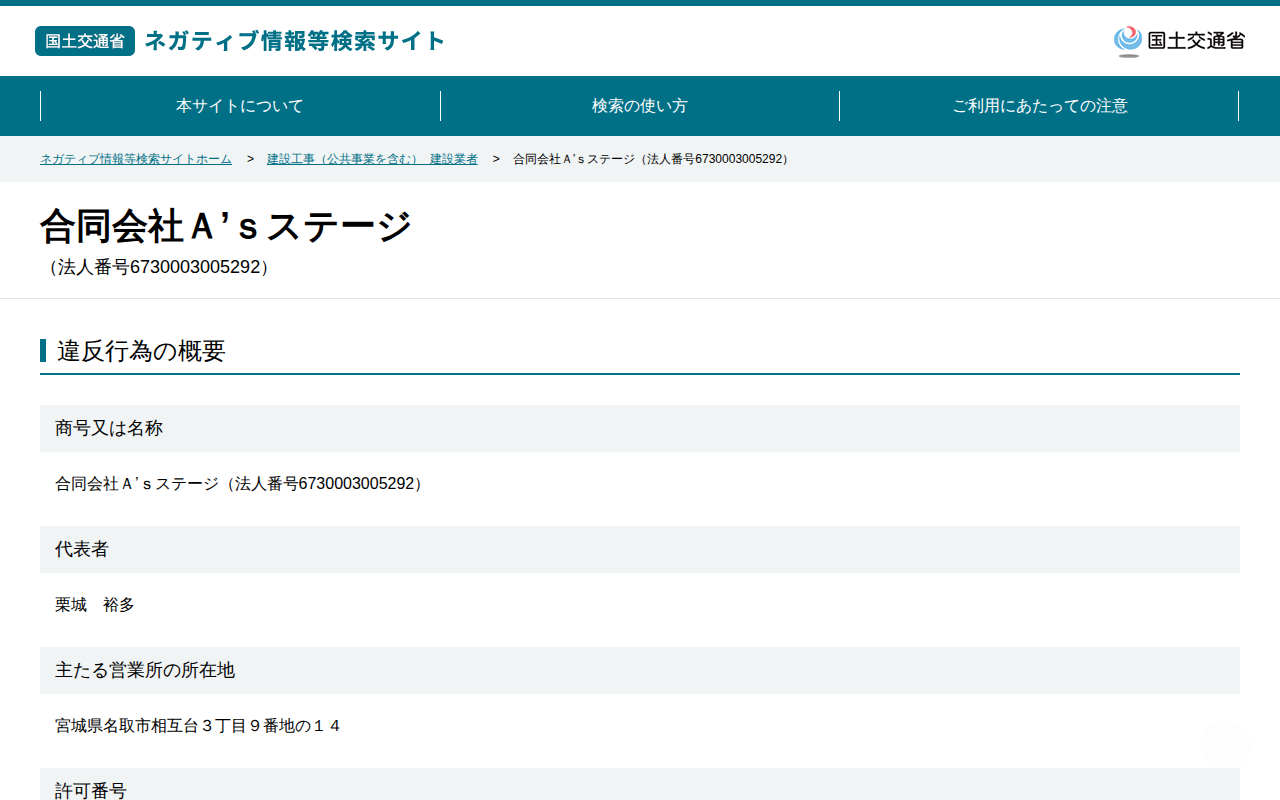
Task: Open the 本サイトについて menu item
Action: click(x=240, y=106)
